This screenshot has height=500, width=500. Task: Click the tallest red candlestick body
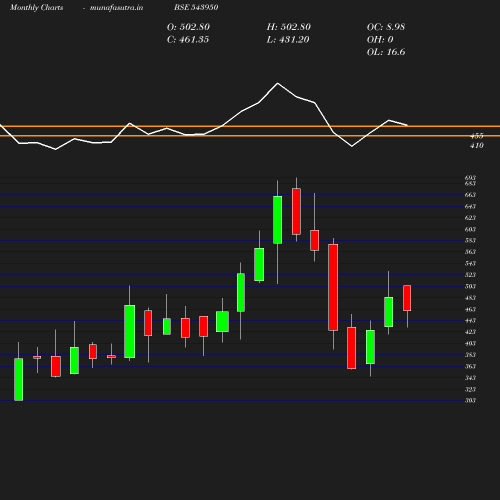click(333, 287)
